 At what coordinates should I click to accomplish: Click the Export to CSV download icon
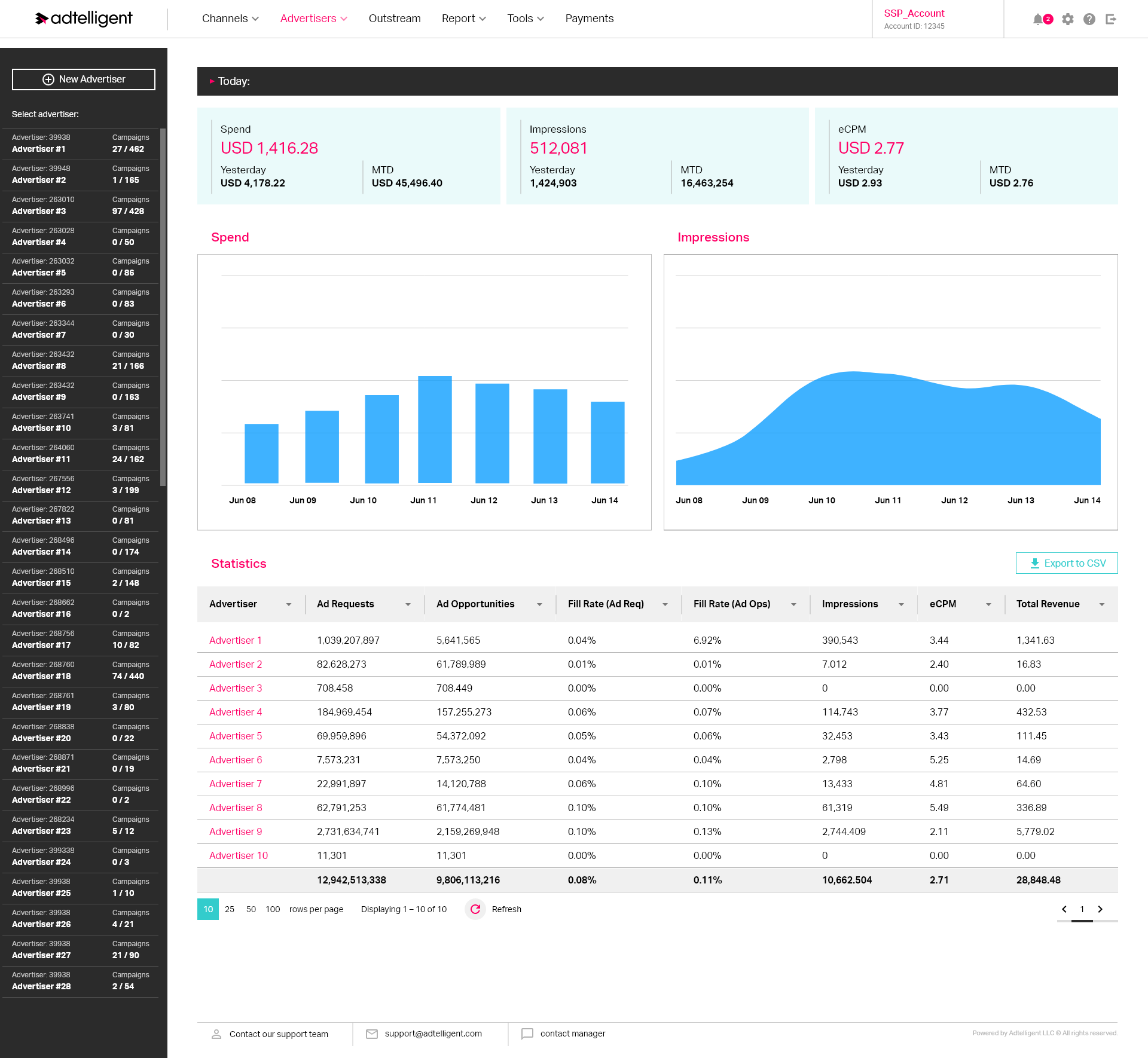click(1034, 562)
